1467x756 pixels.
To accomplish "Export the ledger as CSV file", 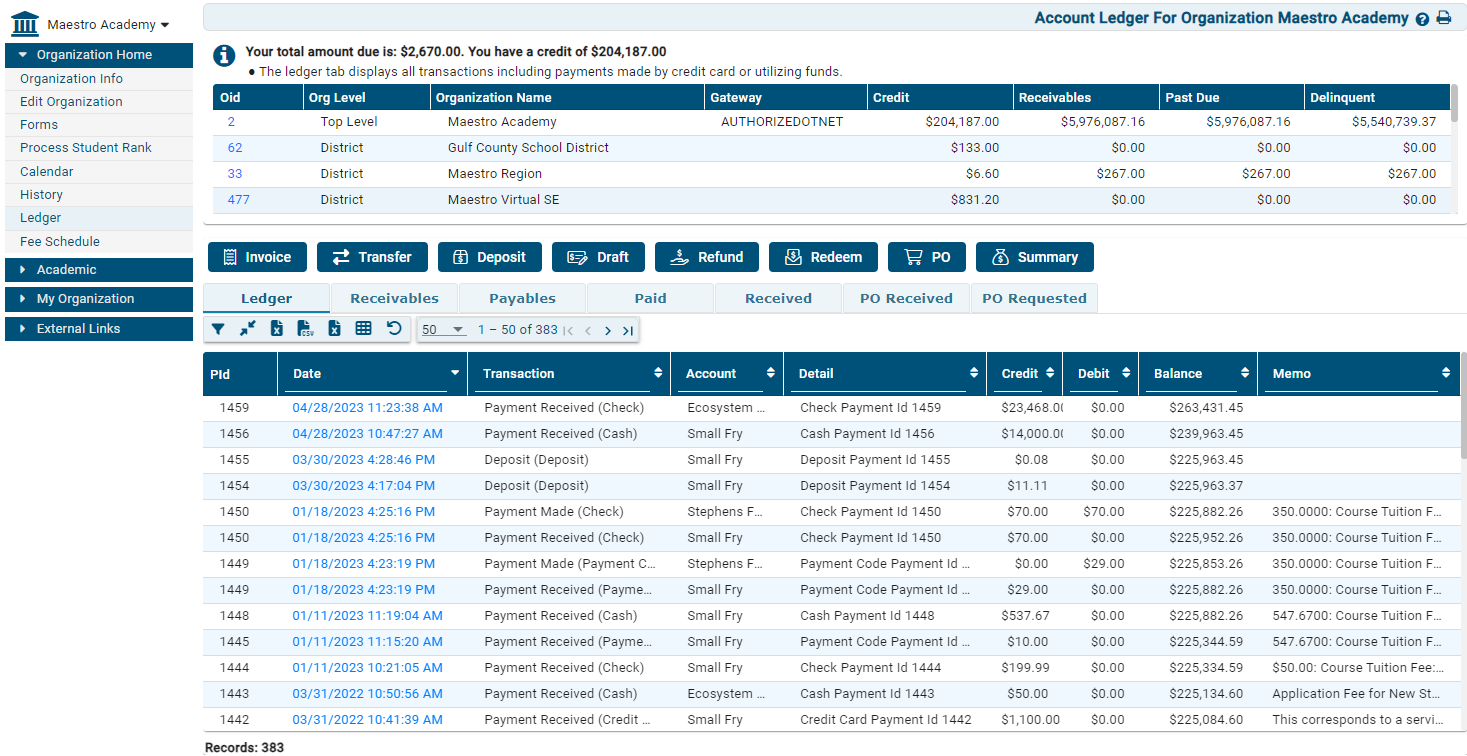I will click(306, 329).
